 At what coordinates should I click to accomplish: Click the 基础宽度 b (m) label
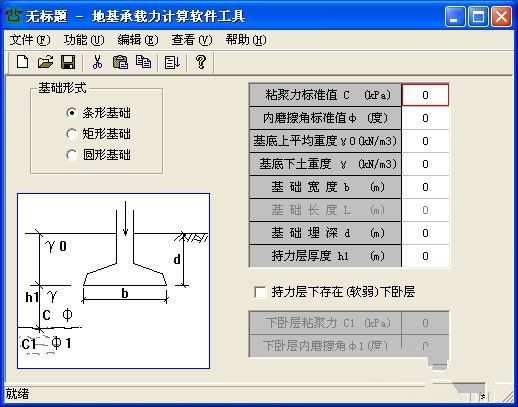(x=325, y=187)
